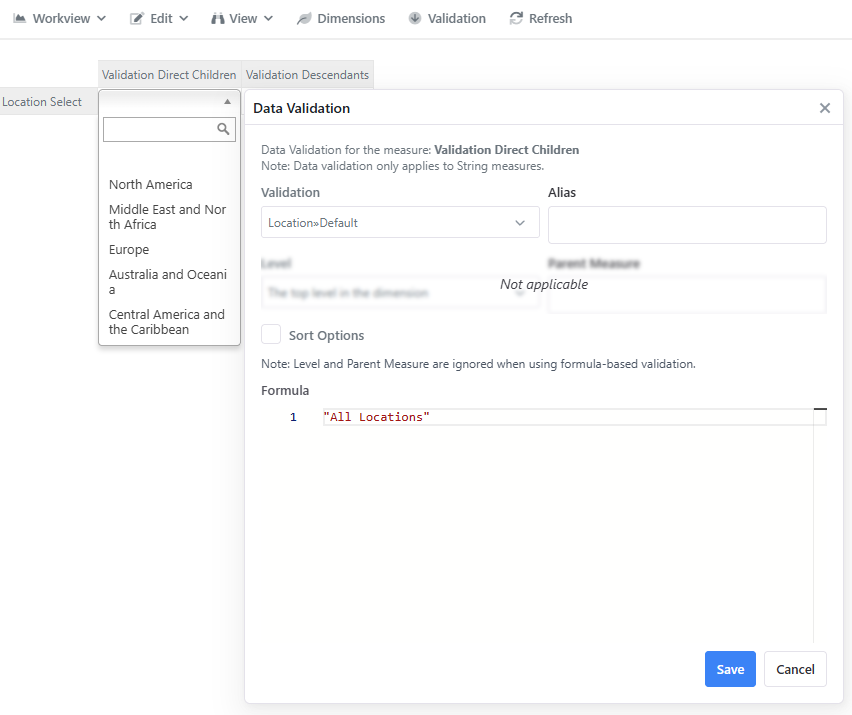Open Validation from the toolbar
The width and height of the screenshot is (852, 715).
pyautogui.click(x=447, y=18)
